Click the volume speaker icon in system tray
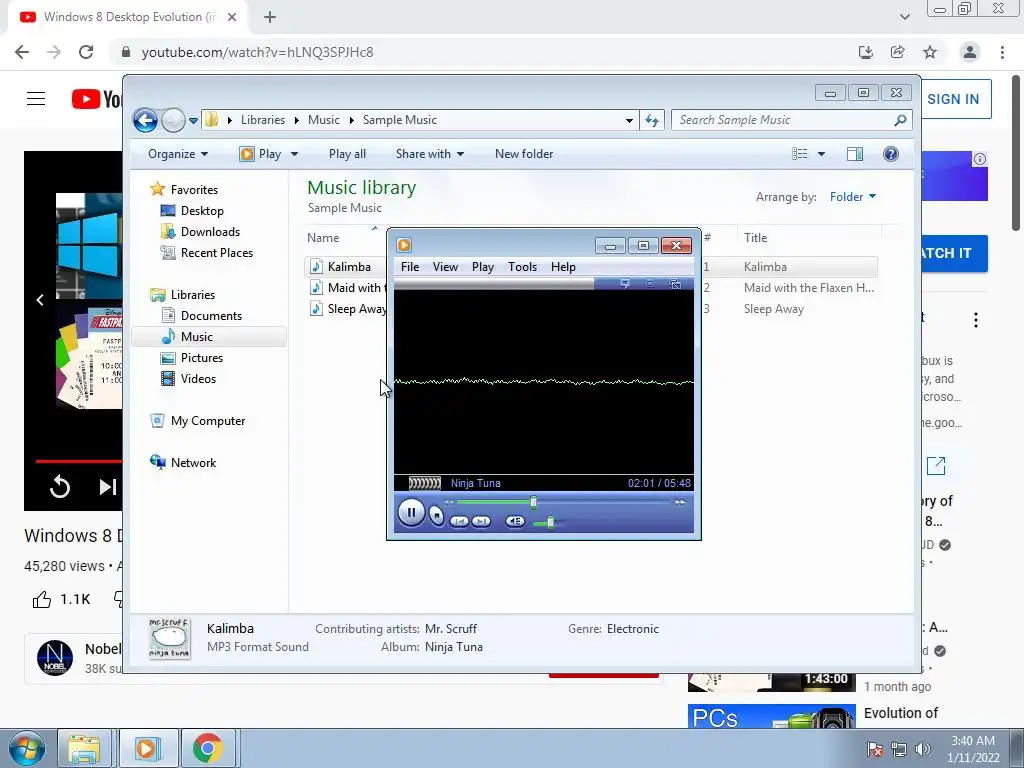This screenshot has height=768, width=1024. [923, 749]
